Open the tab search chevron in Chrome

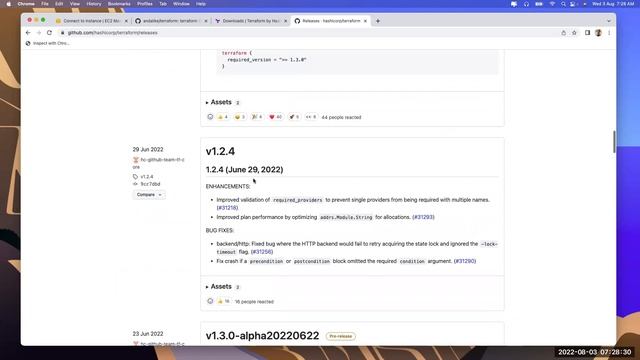(609, 21)
